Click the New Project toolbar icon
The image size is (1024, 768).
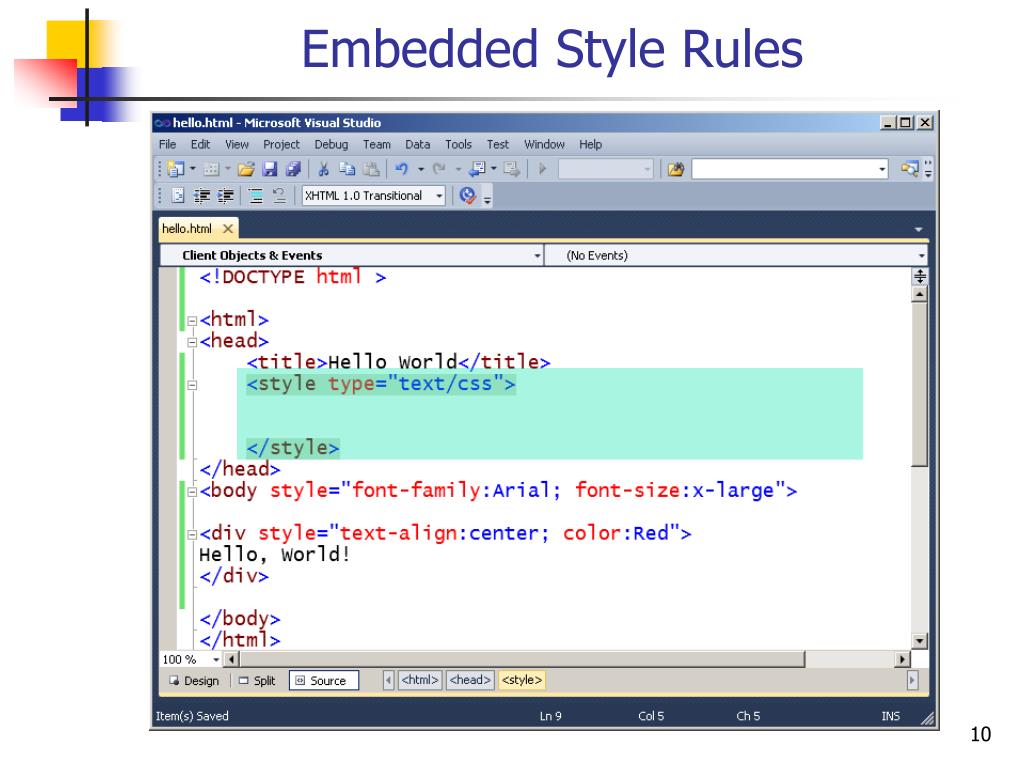point(176,170)
